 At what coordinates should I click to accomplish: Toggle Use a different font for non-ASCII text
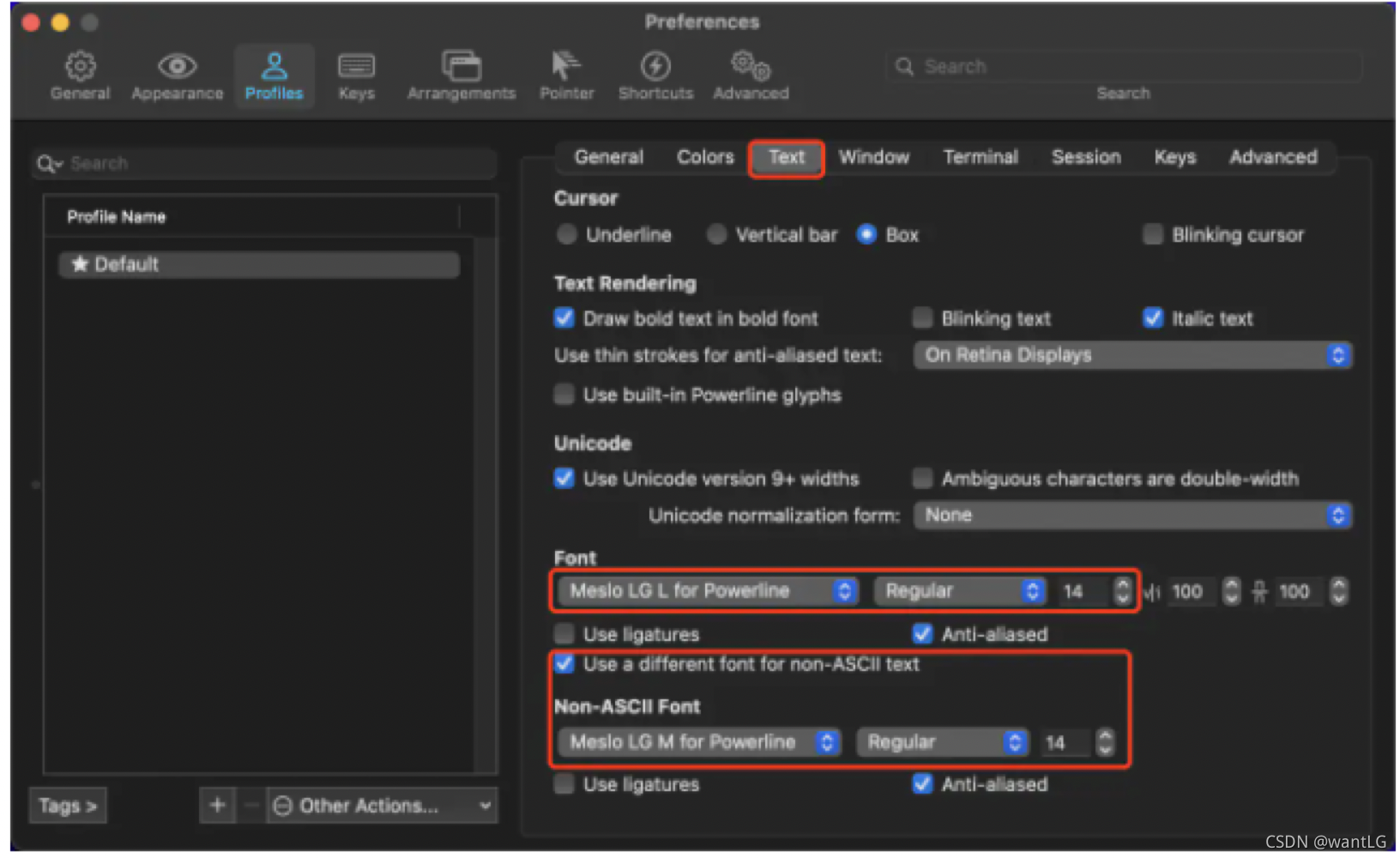tap(564, 663)
